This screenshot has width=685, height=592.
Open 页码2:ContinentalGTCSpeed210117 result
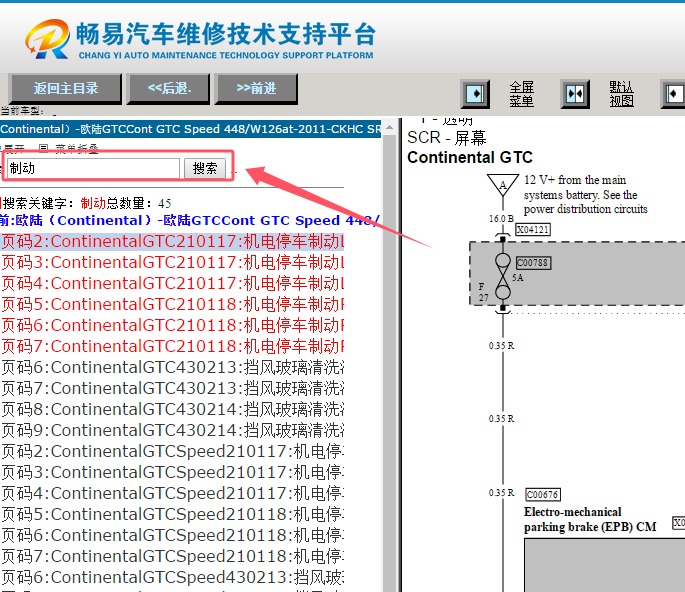point(173,451)
